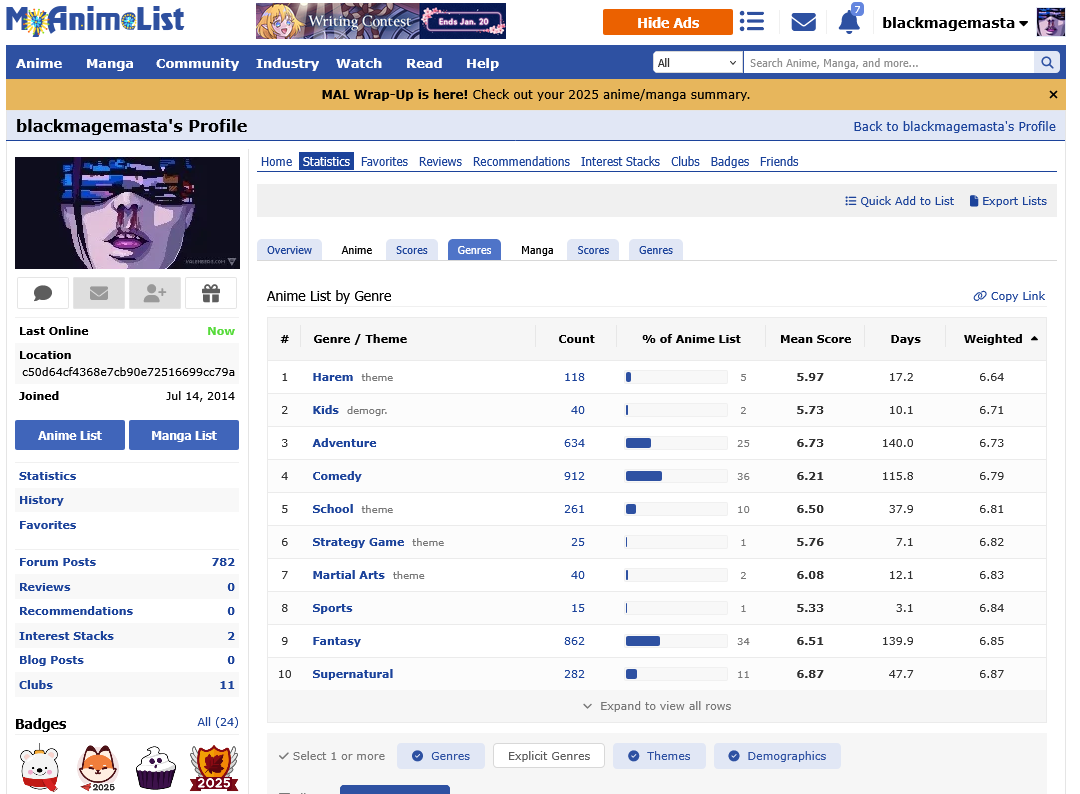Click the search magnifier button

(1046, 63)
